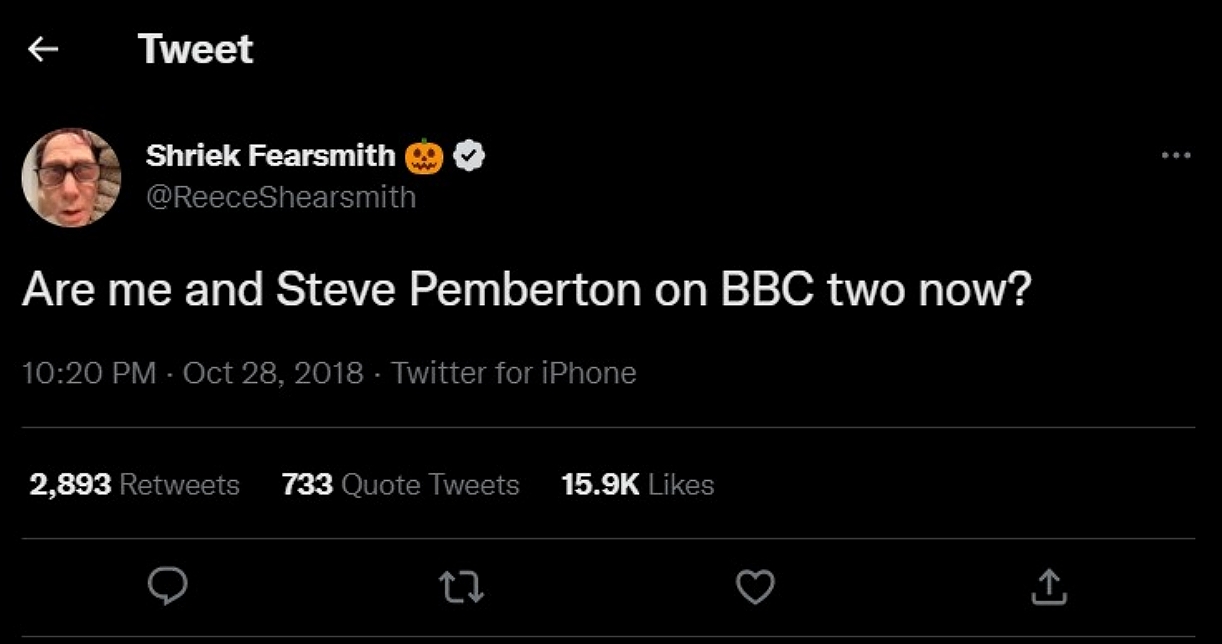Click the 10:20 PM timestamp
Image resolution: width=1222 pixels, height=644 pixels.
click(89, 373)
